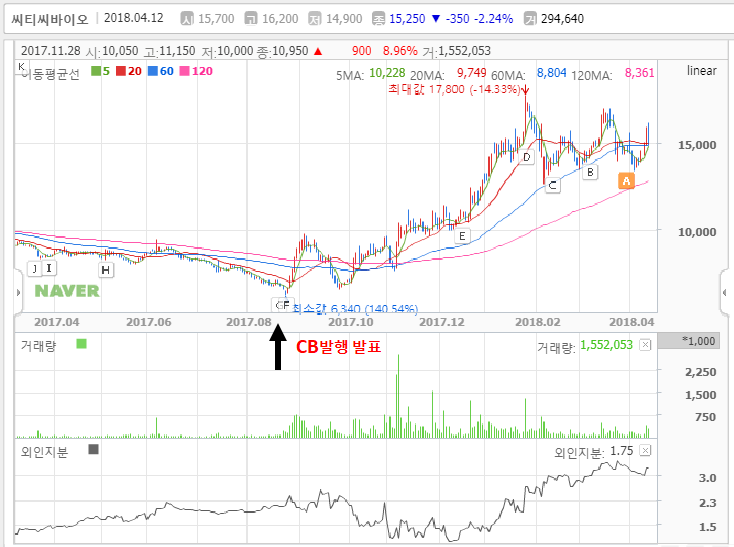The image size is (734, 547).
Task: Click the 15,000 price axis label
Action: coord(697,145)
